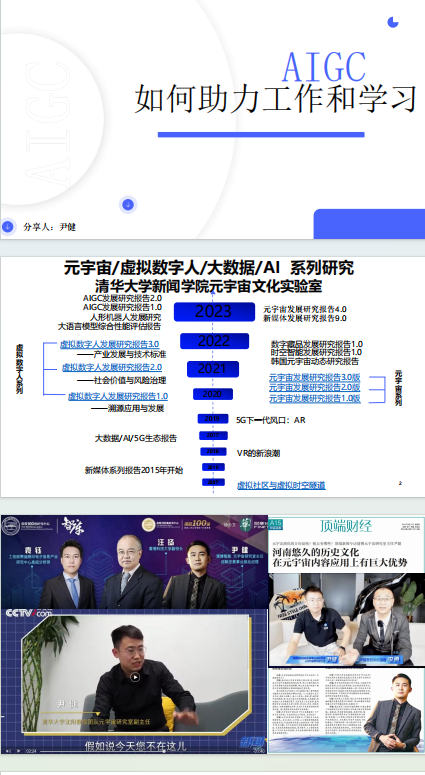Click the video progress bar

[143, 751]
